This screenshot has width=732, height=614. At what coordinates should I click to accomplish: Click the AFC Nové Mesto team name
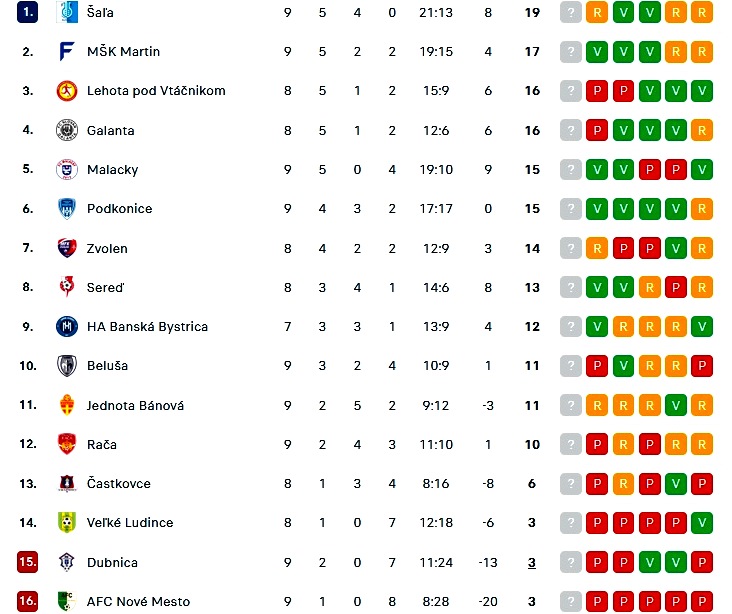click(138, 601)
